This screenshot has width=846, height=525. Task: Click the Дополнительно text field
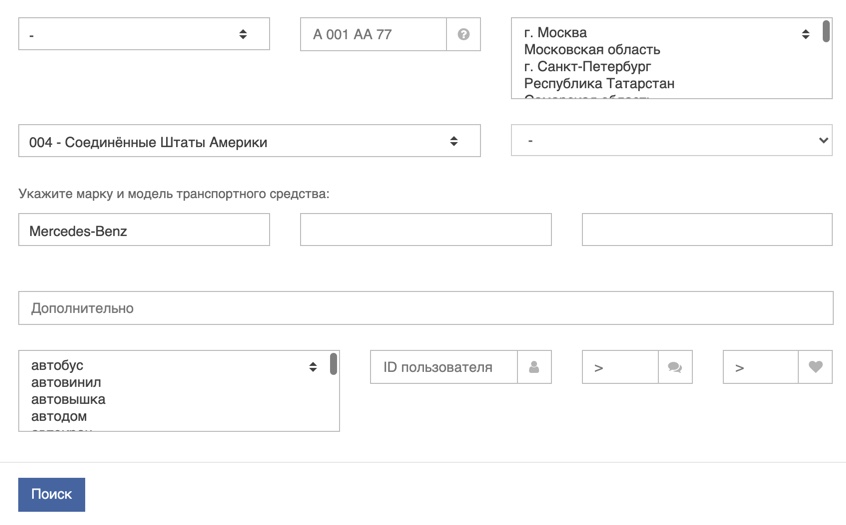click(425, 308)
